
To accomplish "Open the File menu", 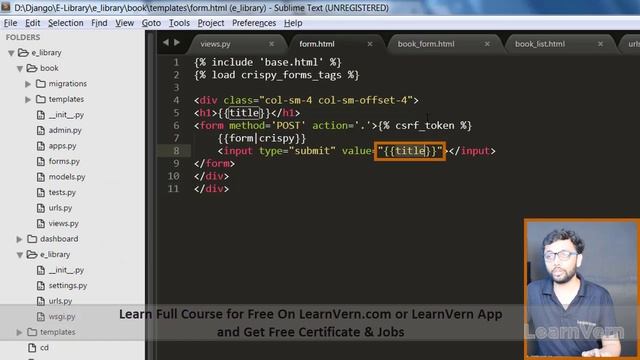I will (x=10, y=23).
